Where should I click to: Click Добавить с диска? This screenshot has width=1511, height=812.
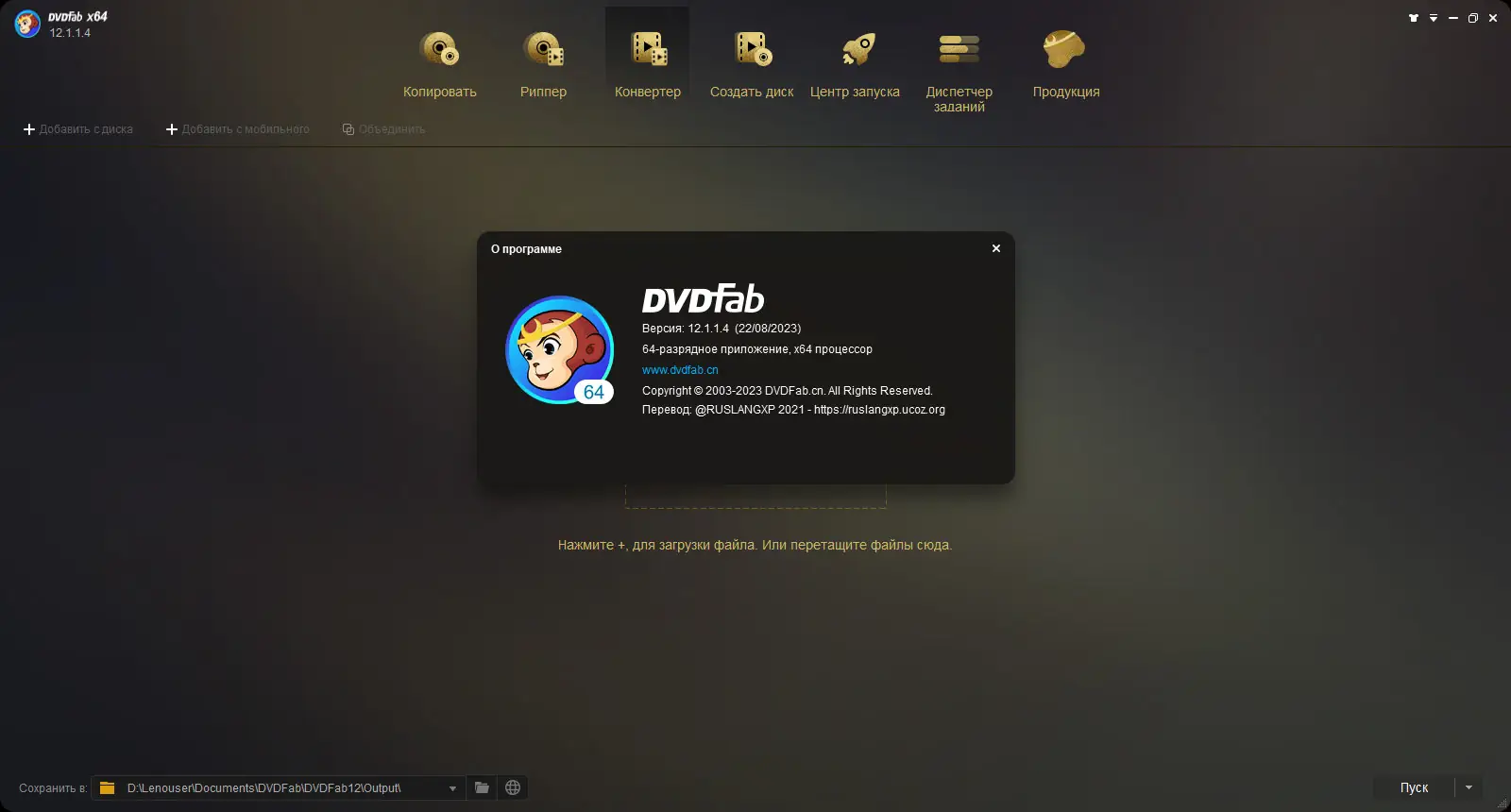(78, 129)
